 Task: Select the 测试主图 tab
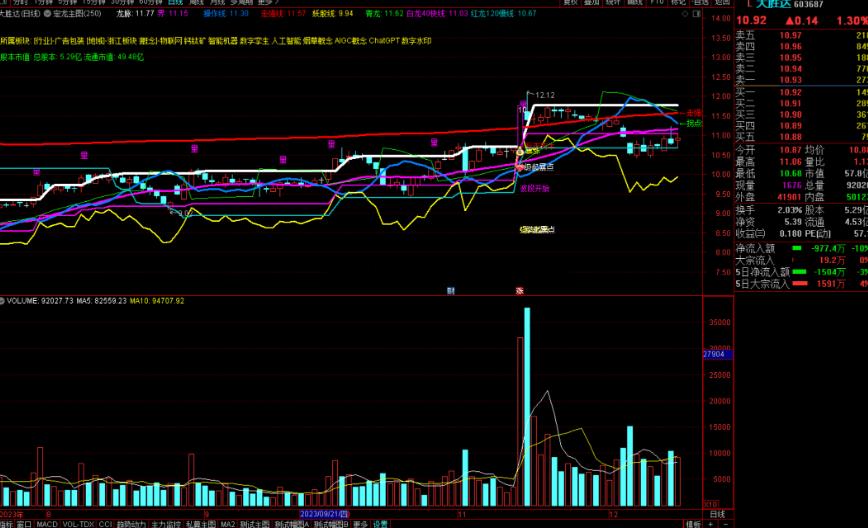[x=255, y=524]
